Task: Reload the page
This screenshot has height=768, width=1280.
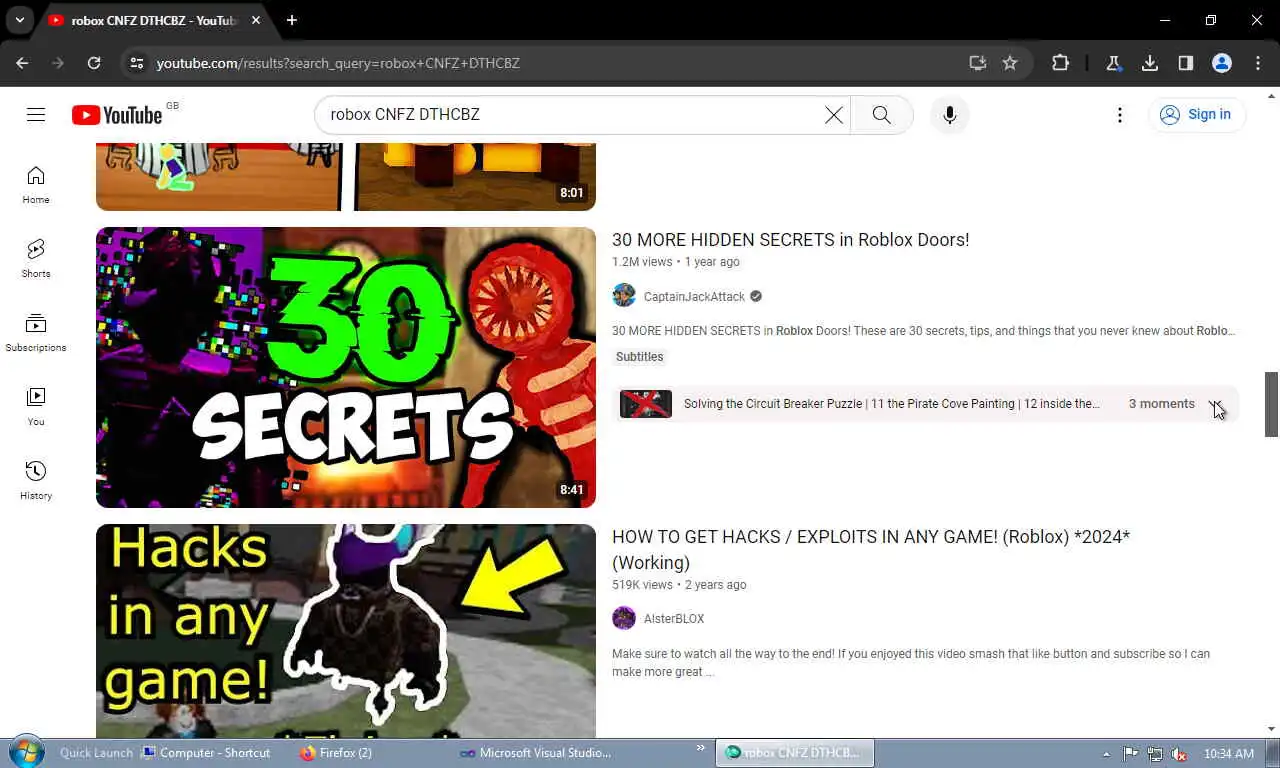Action: (x=94, y=63)
